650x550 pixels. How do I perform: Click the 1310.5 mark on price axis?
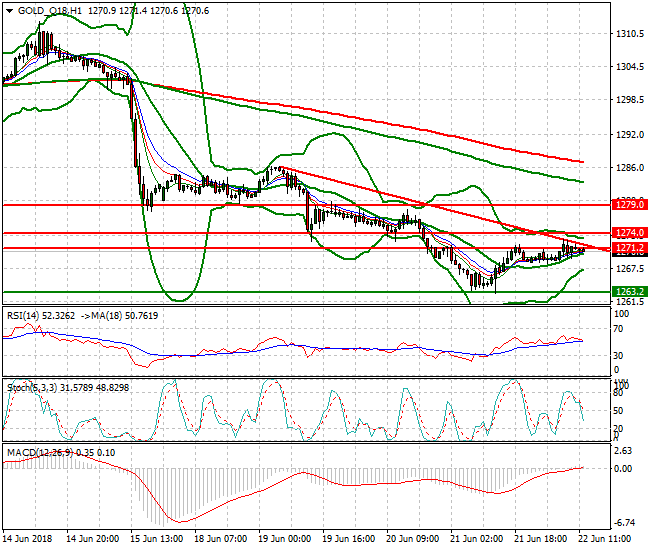point(627,34)
